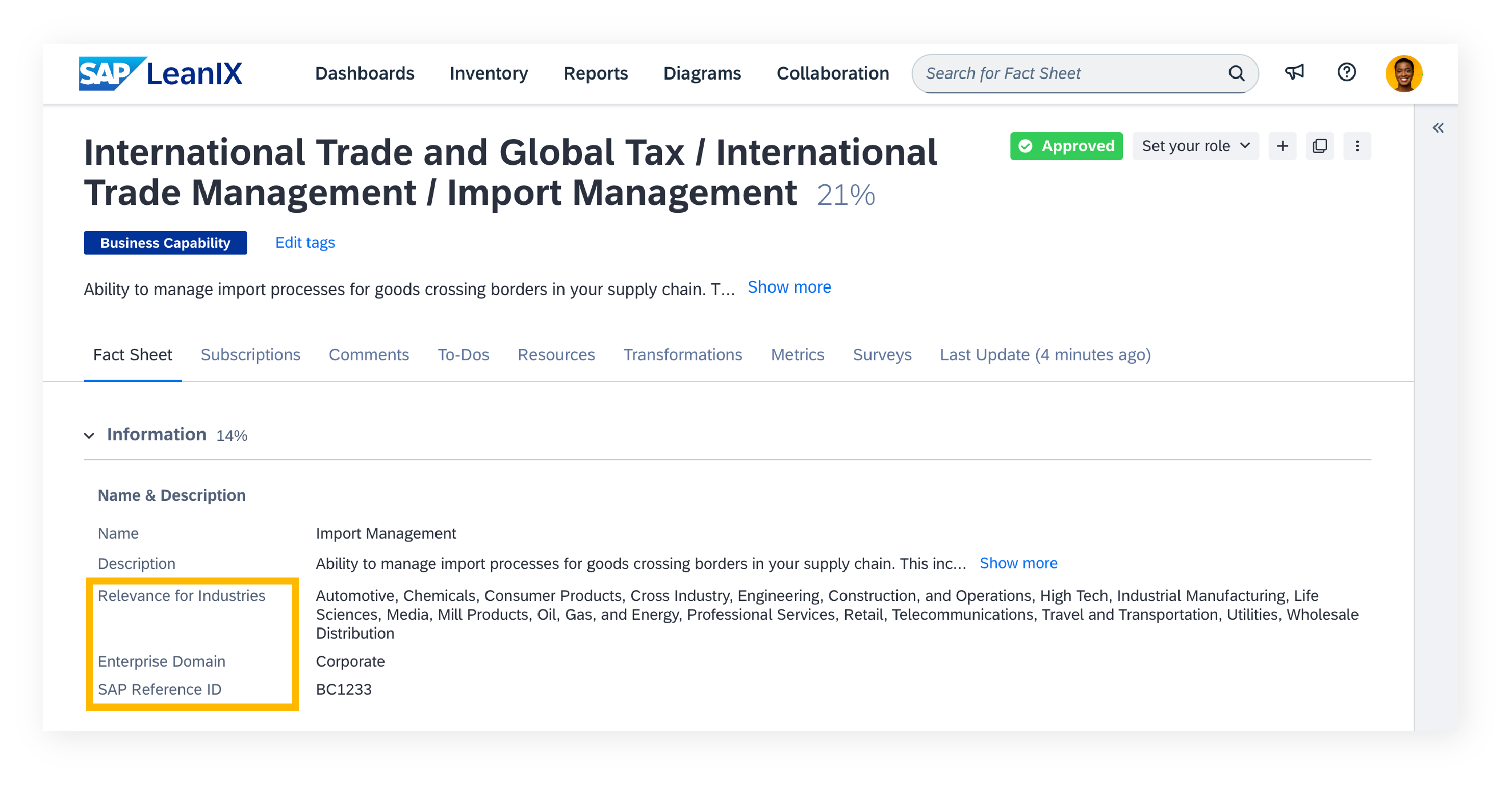Click the Edit tags link
Image resolution: width=1512 pixels, height=785 pixels.
[x=304, y=242]
